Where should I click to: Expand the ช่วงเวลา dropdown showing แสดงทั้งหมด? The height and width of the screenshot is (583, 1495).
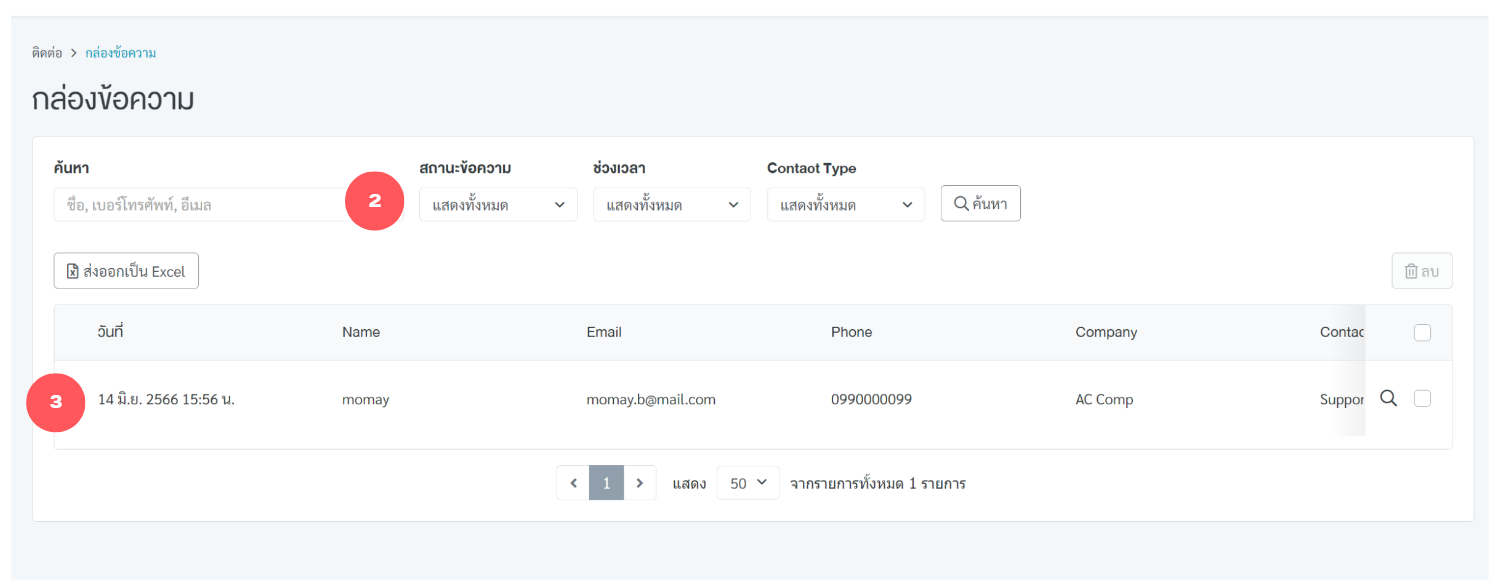pyautogui.click(x=671, y=204)
